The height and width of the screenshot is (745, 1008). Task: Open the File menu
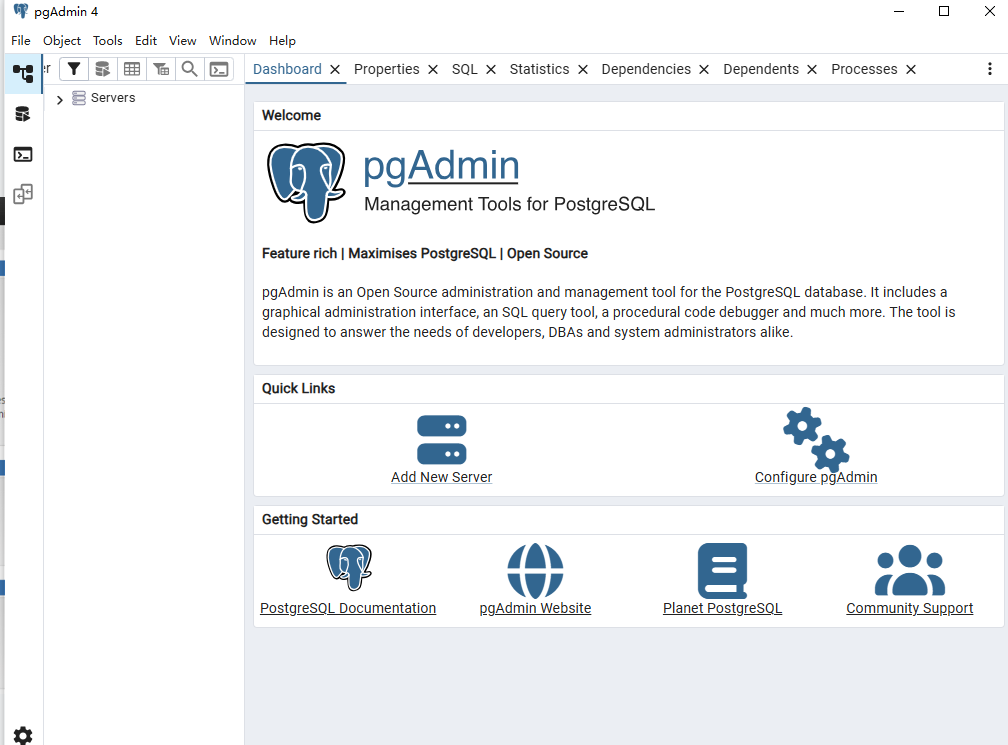(x=21, y=40)
